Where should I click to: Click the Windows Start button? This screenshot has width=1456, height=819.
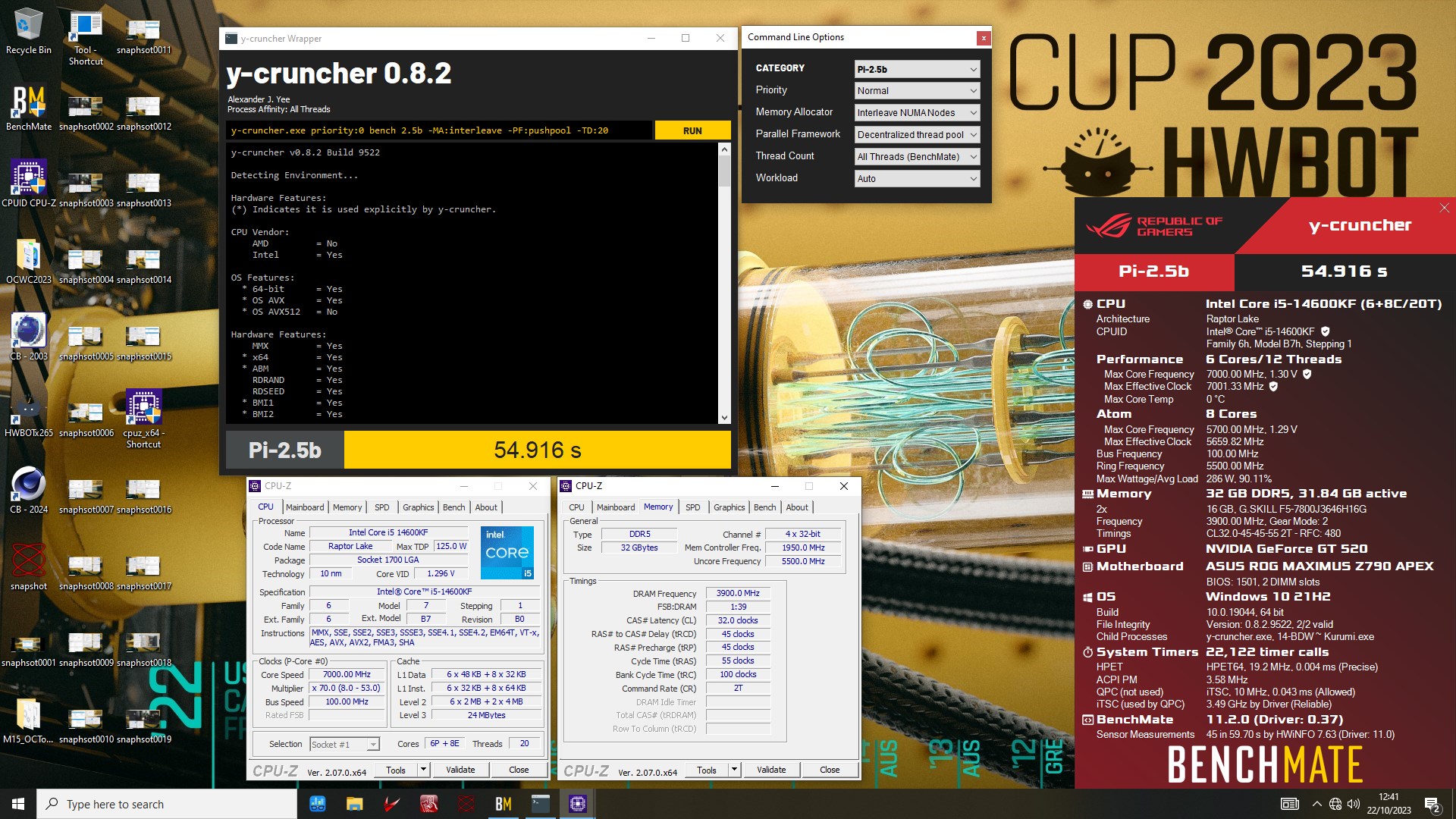18,804
